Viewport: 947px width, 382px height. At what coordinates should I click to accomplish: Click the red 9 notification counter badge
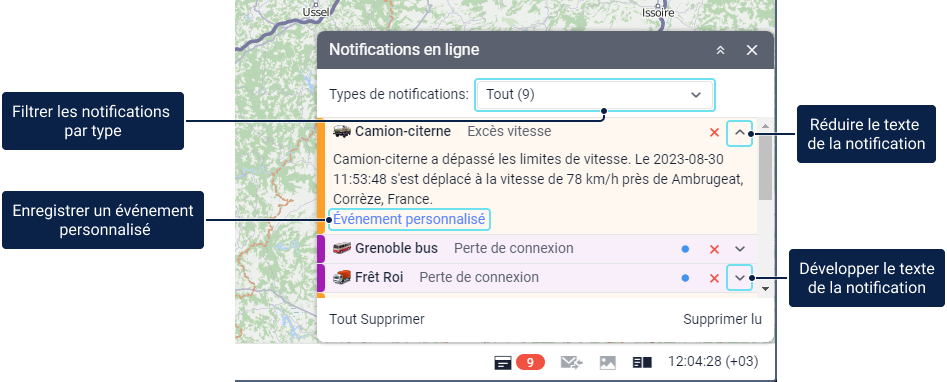click(530, 362)
